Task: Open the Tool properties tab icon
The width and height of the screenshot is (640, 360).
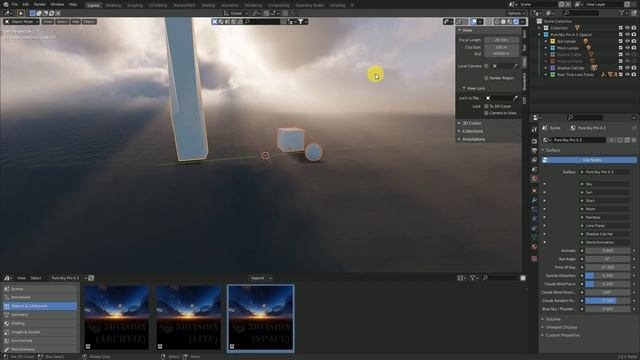Action: [x=534, y=129]
